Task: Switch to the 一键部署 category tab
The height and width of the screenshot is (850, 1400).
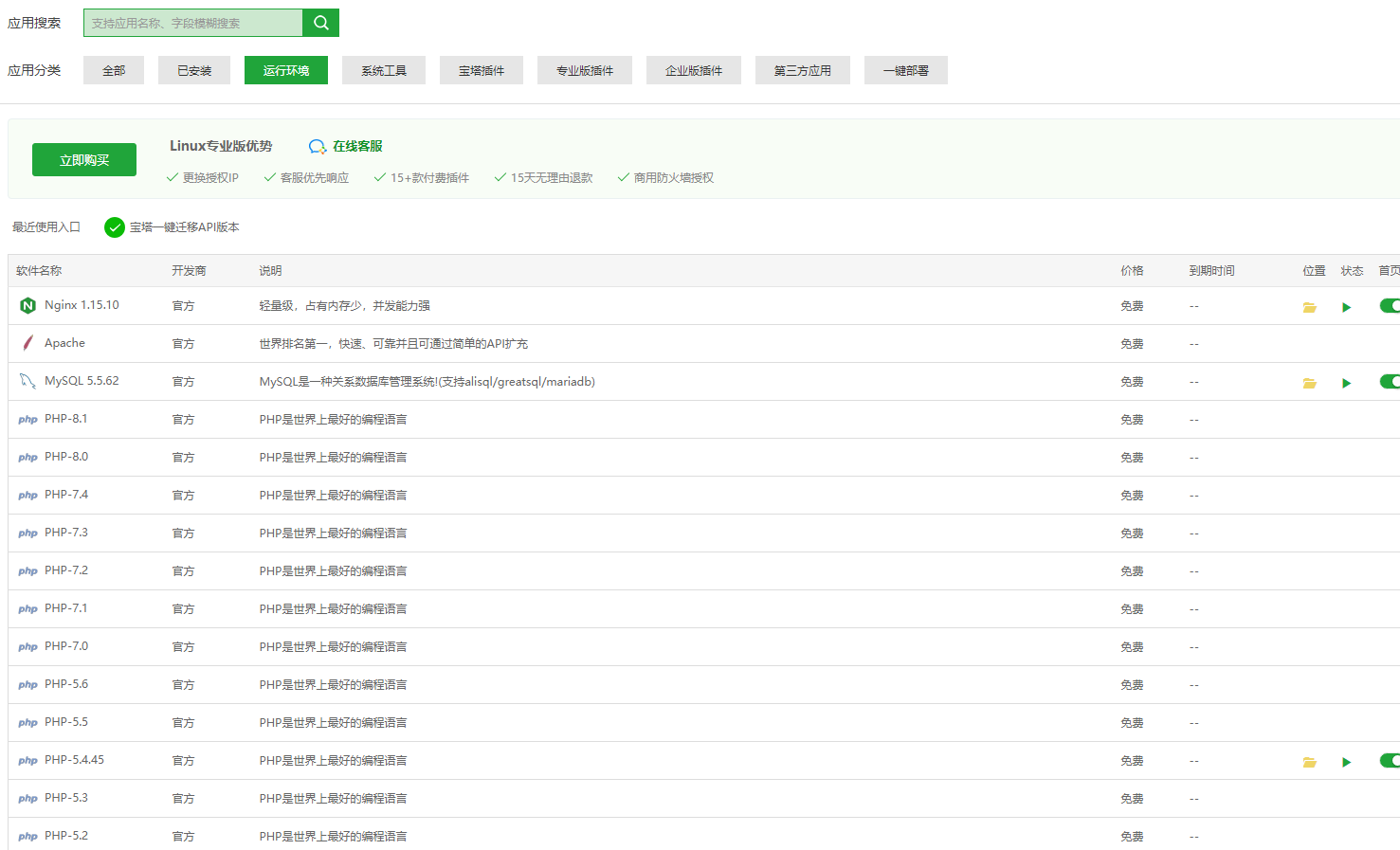Action: (x=905, y=69)
